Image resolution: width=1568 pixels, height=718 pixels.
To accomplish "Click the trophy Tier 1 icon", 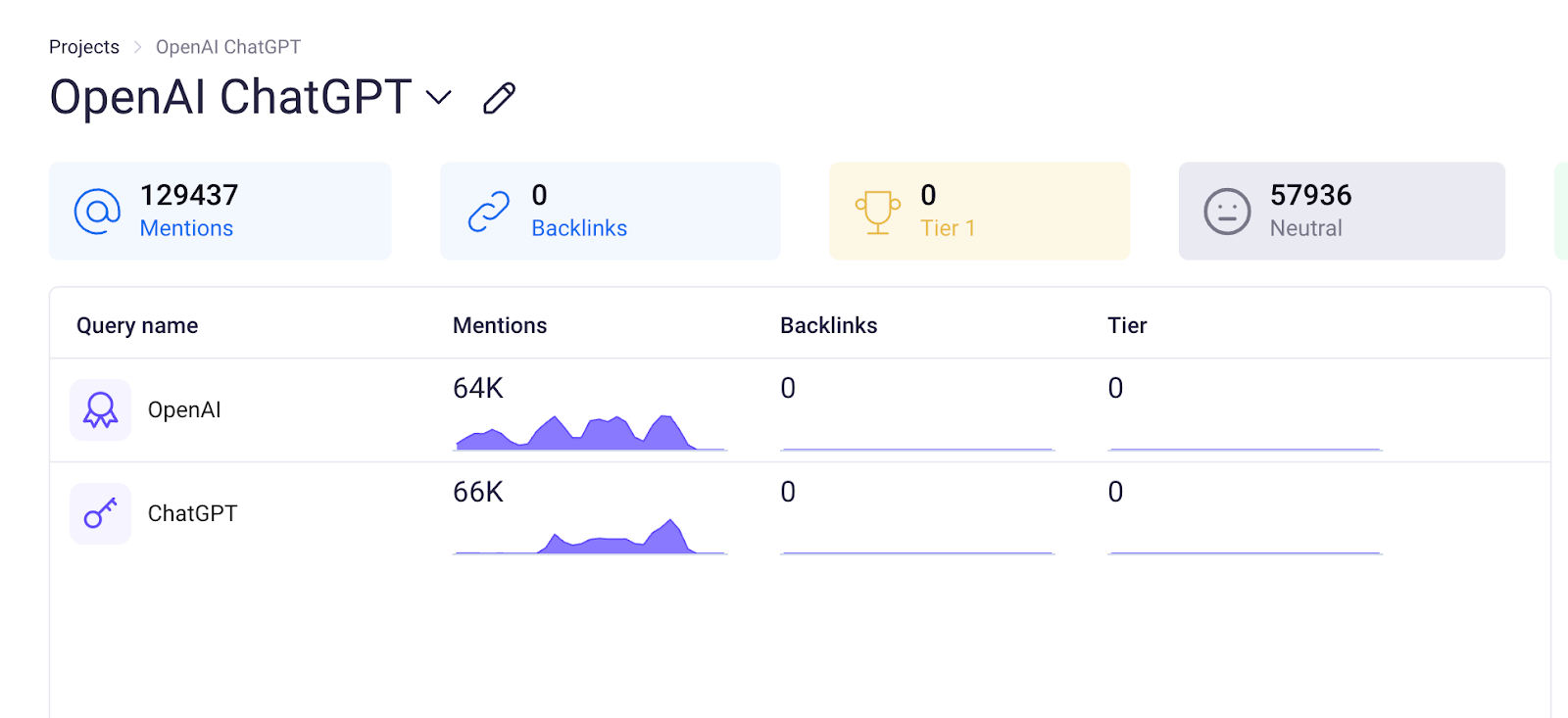I will coord(878,212).
